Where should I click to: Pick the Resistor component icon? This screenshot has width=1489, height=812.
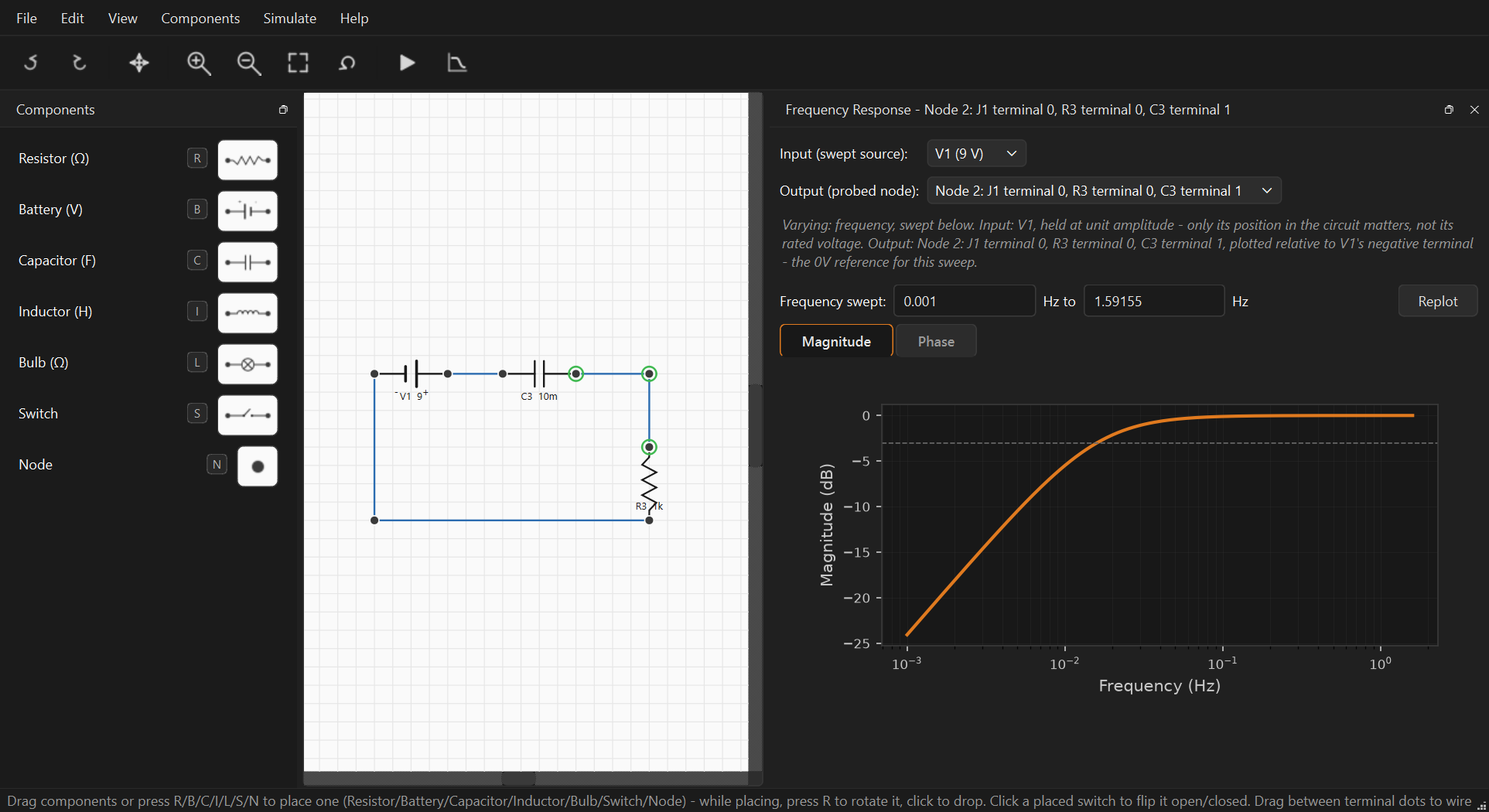248,160
